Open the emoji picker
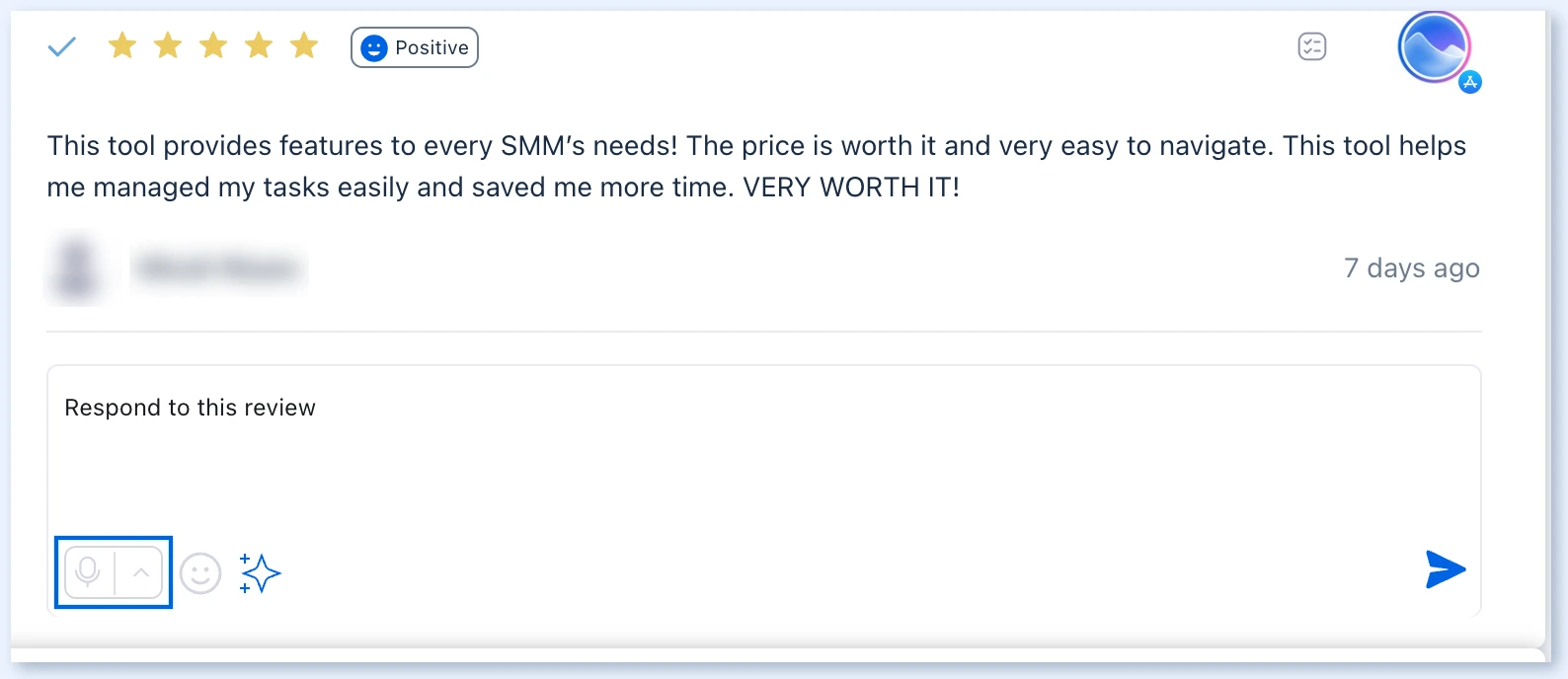Viewport: 1568px width, 679px height. coord(200,573)
